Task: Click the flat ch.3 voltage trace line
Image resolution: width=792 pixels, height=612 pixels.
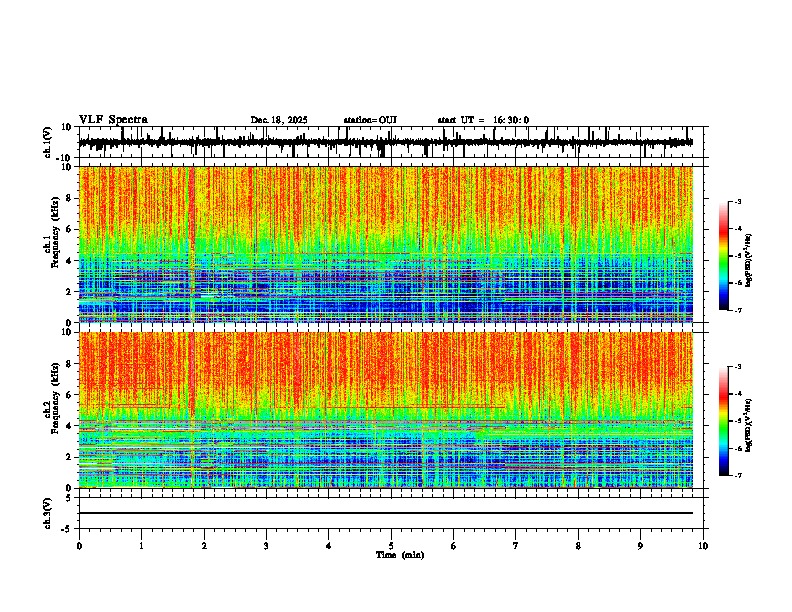Action: point(386,513)
